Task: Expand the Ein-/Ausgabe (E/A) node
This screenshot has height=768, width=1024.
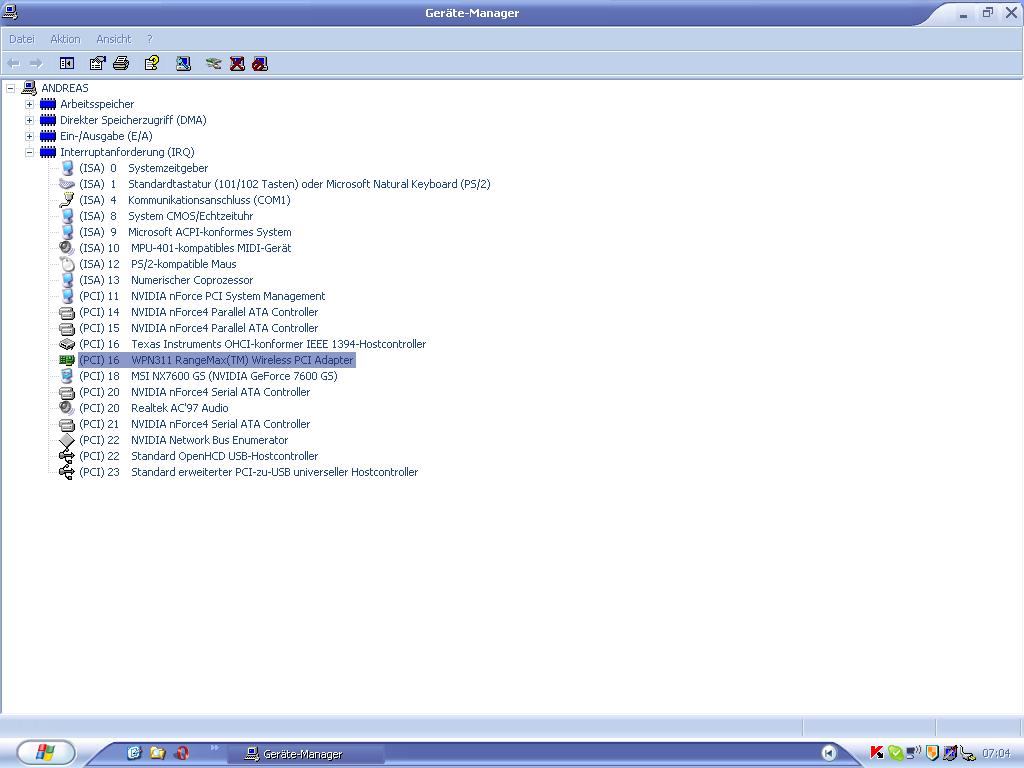Action: click(29, 136)
